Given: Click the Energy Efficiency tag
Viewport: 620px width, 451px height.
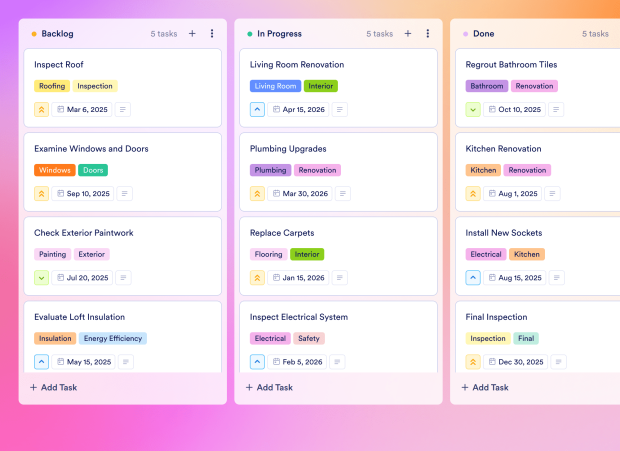Looking at the screenshot, I should click(x=114, y=338).
